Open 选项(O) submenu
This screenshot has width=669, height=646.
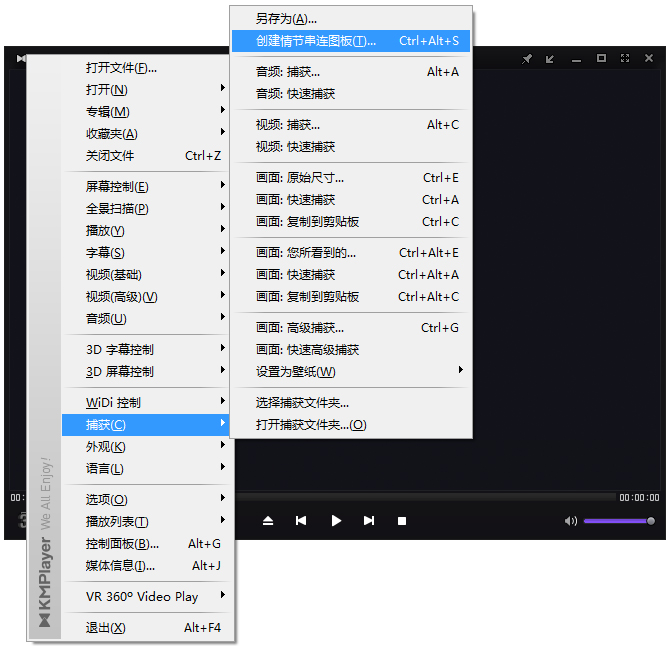pos(145,500)
